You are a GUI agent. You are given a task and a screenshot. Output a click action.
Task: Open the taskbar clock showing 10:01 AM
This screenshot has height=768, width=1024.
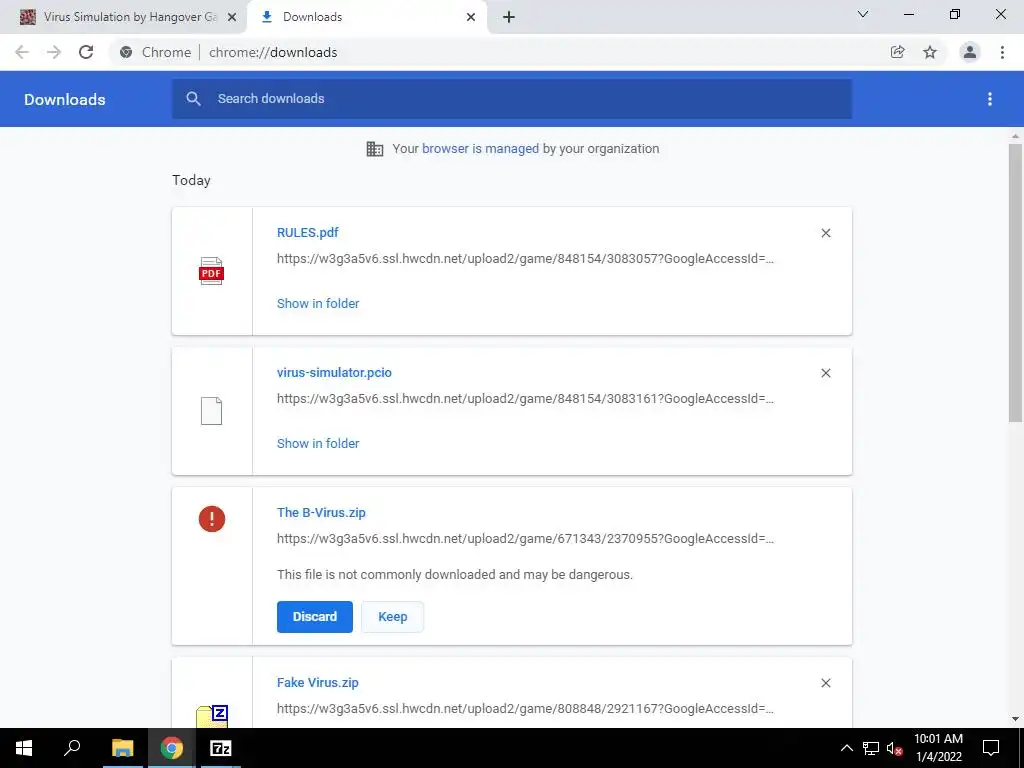938,748
